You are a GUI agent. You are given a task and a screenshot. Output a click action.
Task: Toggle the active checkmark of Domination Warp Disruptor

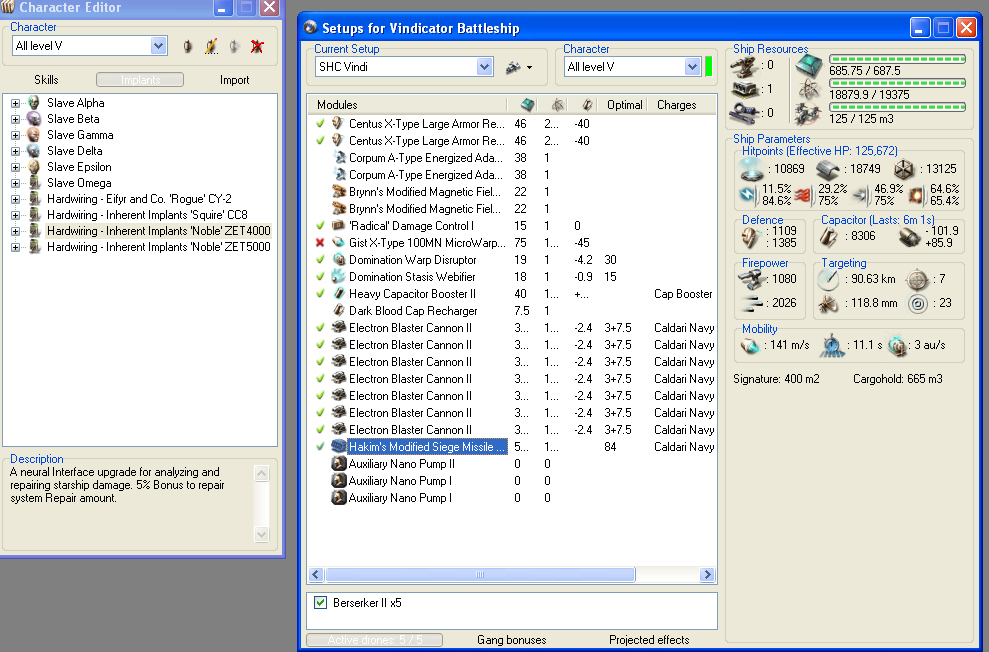[x=320, y=260]
